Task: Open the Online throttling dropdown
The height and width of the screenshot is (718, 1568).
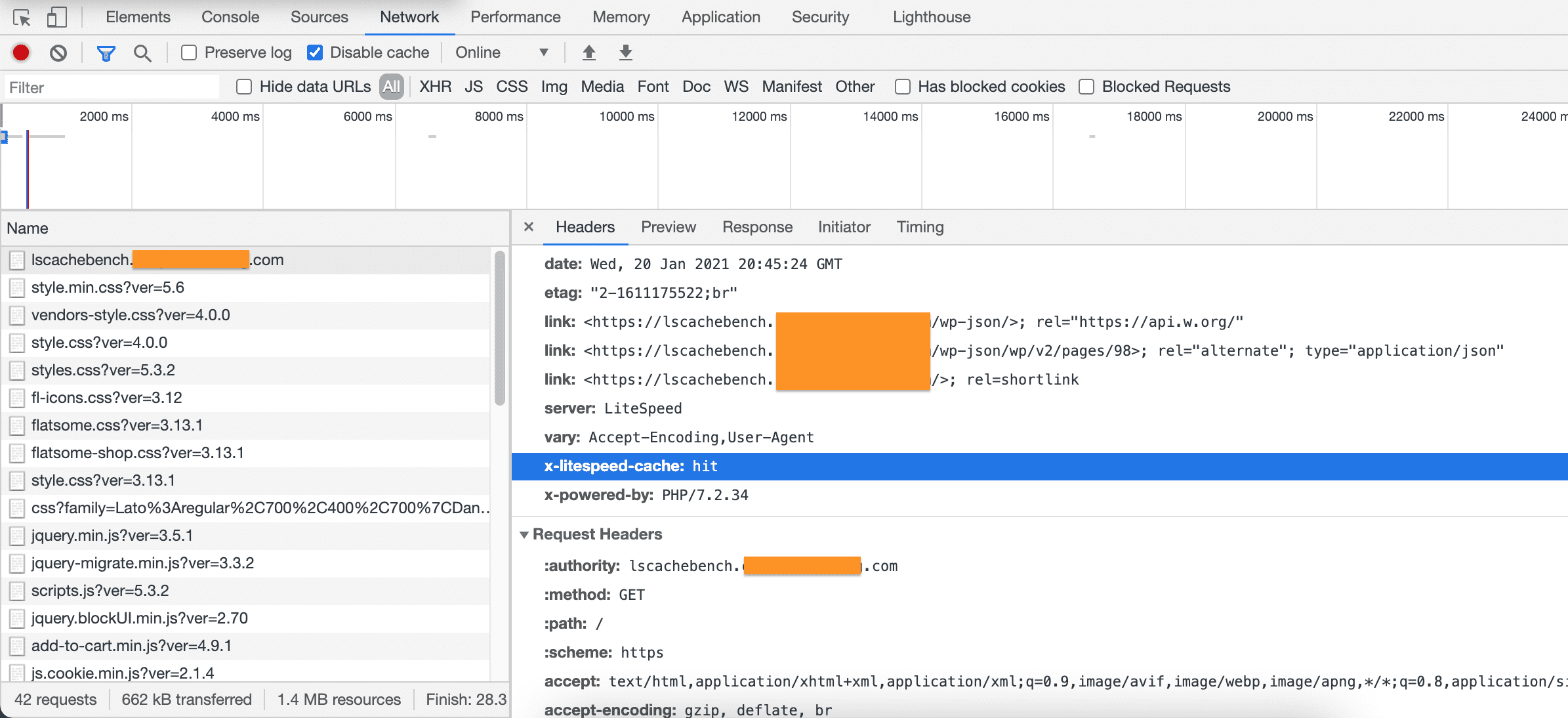Action: 502,53
